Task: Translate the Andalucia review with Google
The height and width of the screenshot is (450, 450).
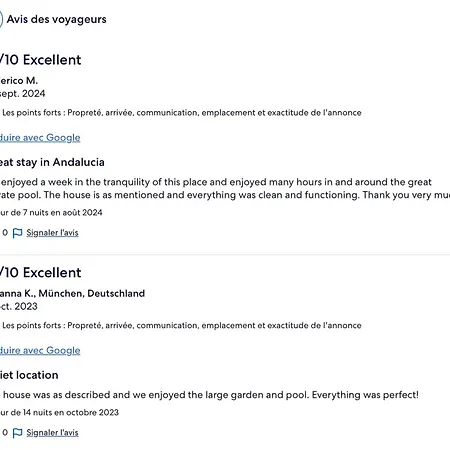Action: click(40, 138)
